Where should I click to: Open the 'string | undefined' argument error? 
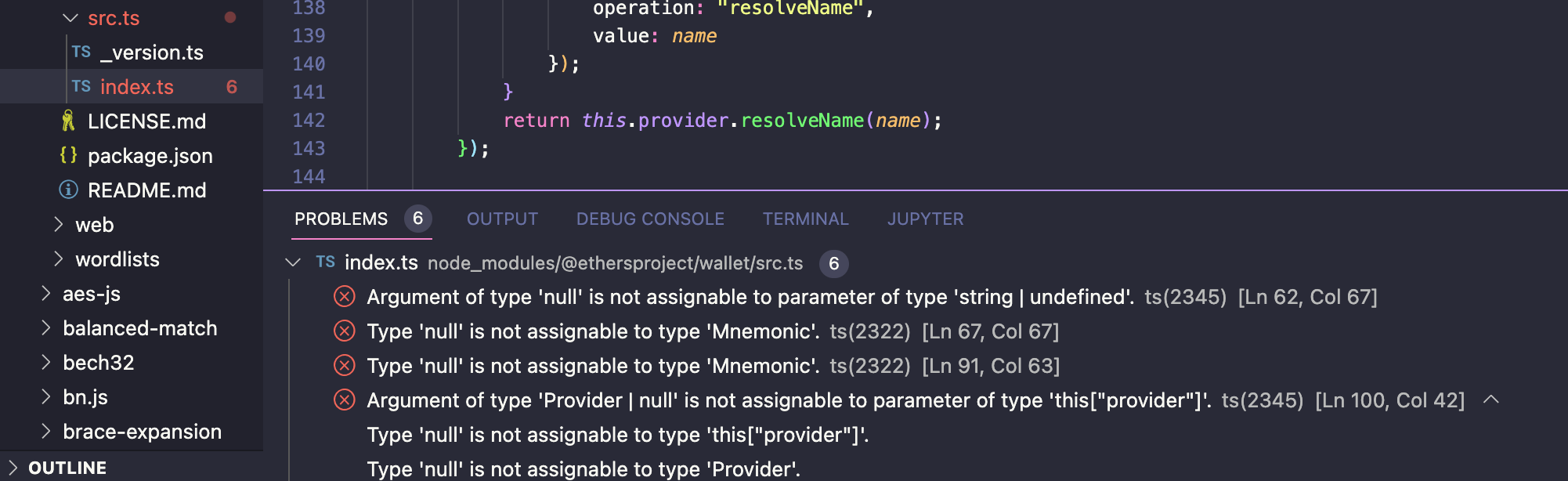(750, 297)
